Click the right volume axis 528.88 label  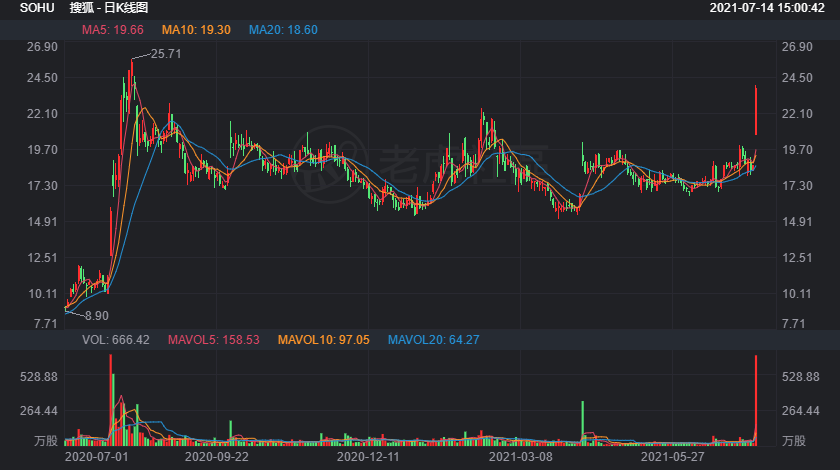coord(800,377)
